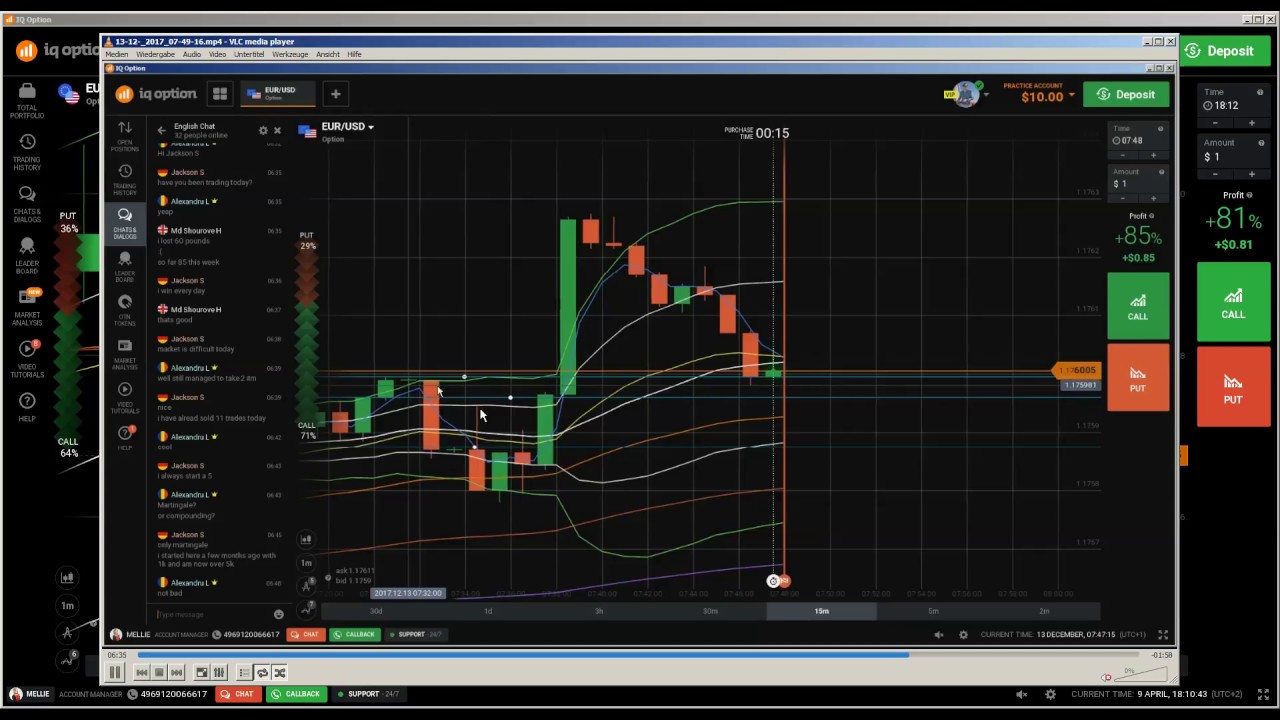Viewport: 1280px width, 720px height.
Task: Decrease the video's Time 07:48 value with its minus button
Action: [1122, 155]
